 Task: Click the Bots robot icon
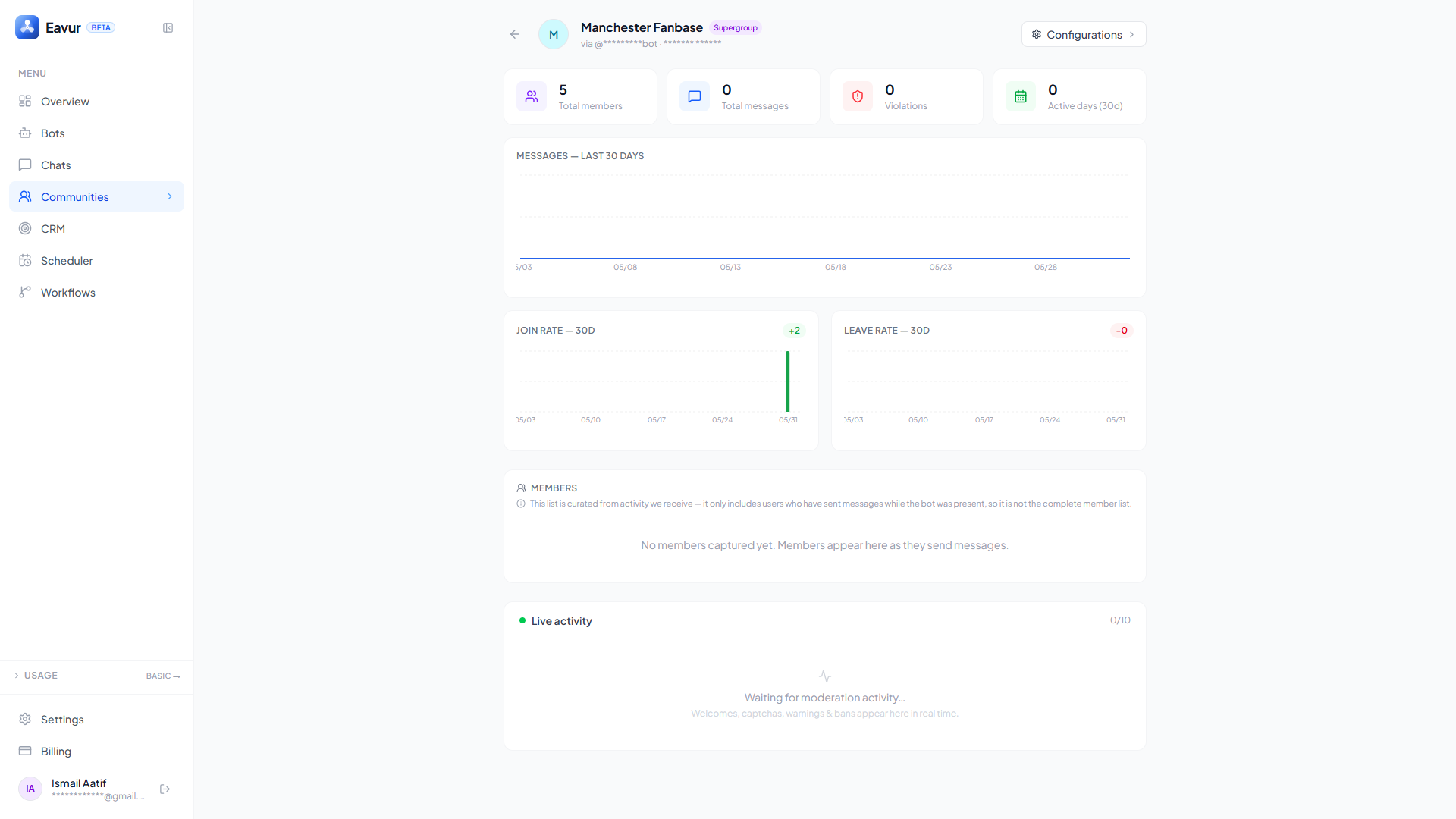[25, 133]
